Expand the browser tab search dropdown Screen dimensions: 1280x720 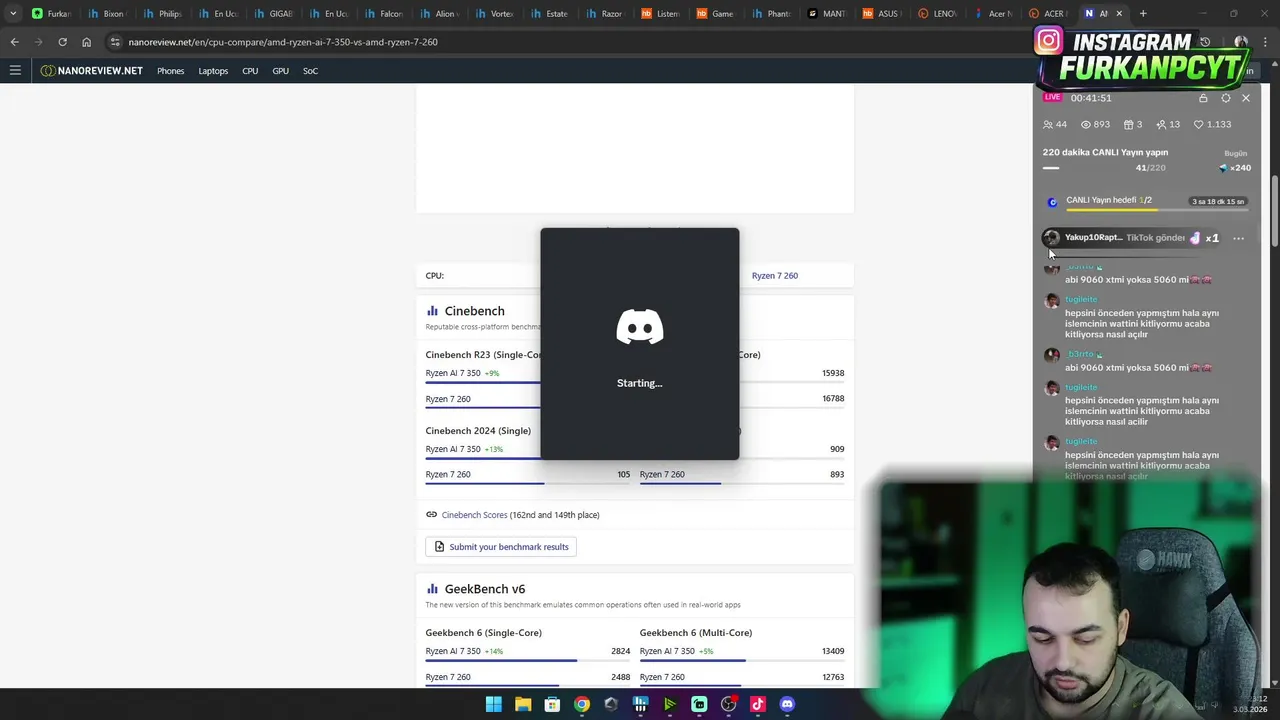(x=13, y=14)
